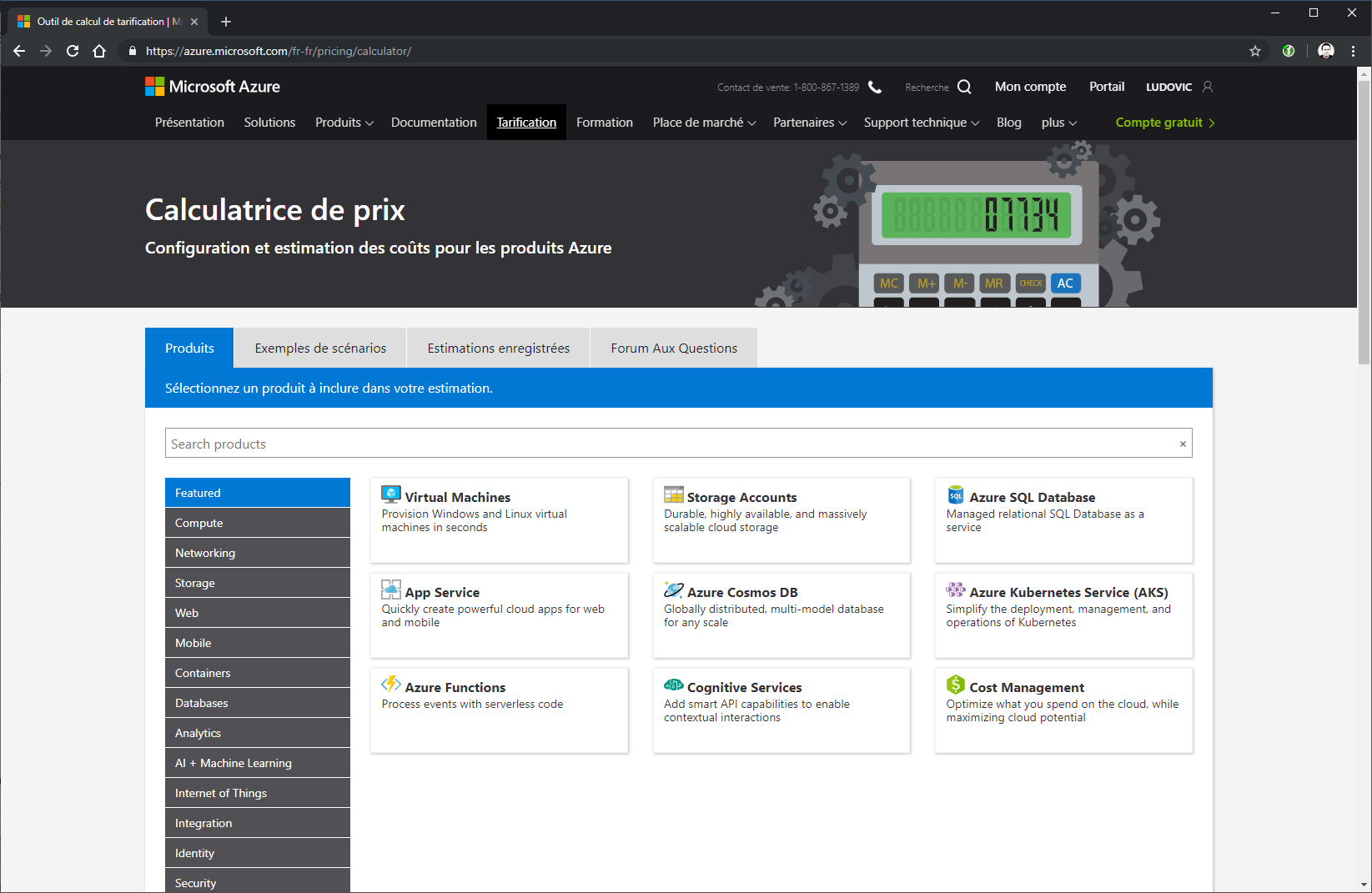Click the LUDOVIC user profile icon
Viewport: 1372px width, 893px height.
(x=1208, y=87)
